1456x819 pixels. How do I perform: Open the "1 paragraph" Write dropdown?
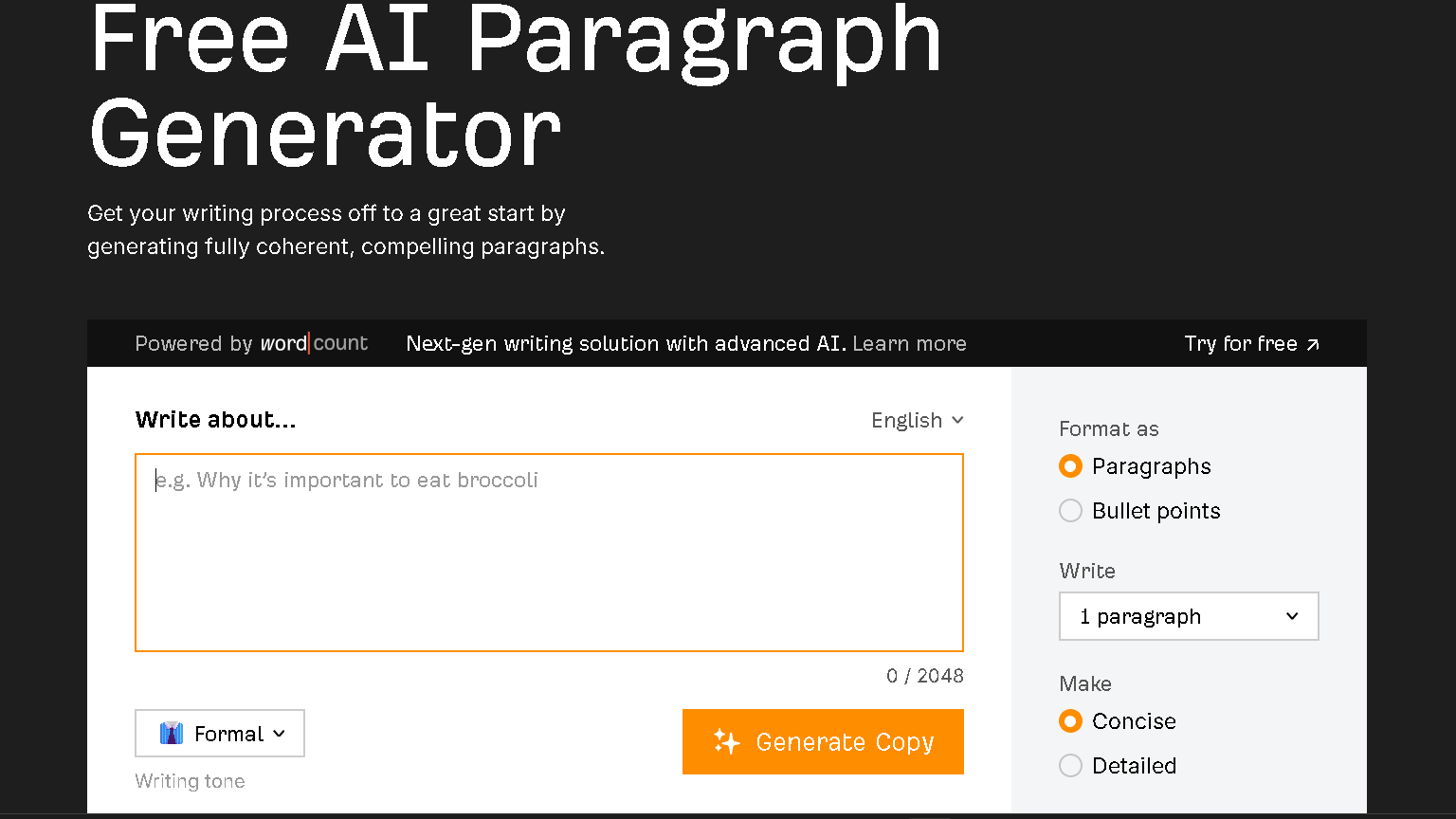[x=1189, y=616]
